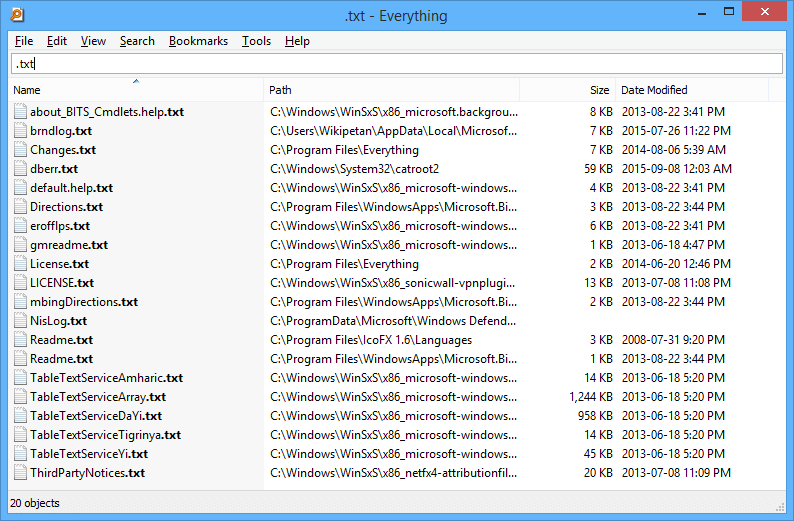Click file icon next to NisLog.txt

click(x=20, y=320)
